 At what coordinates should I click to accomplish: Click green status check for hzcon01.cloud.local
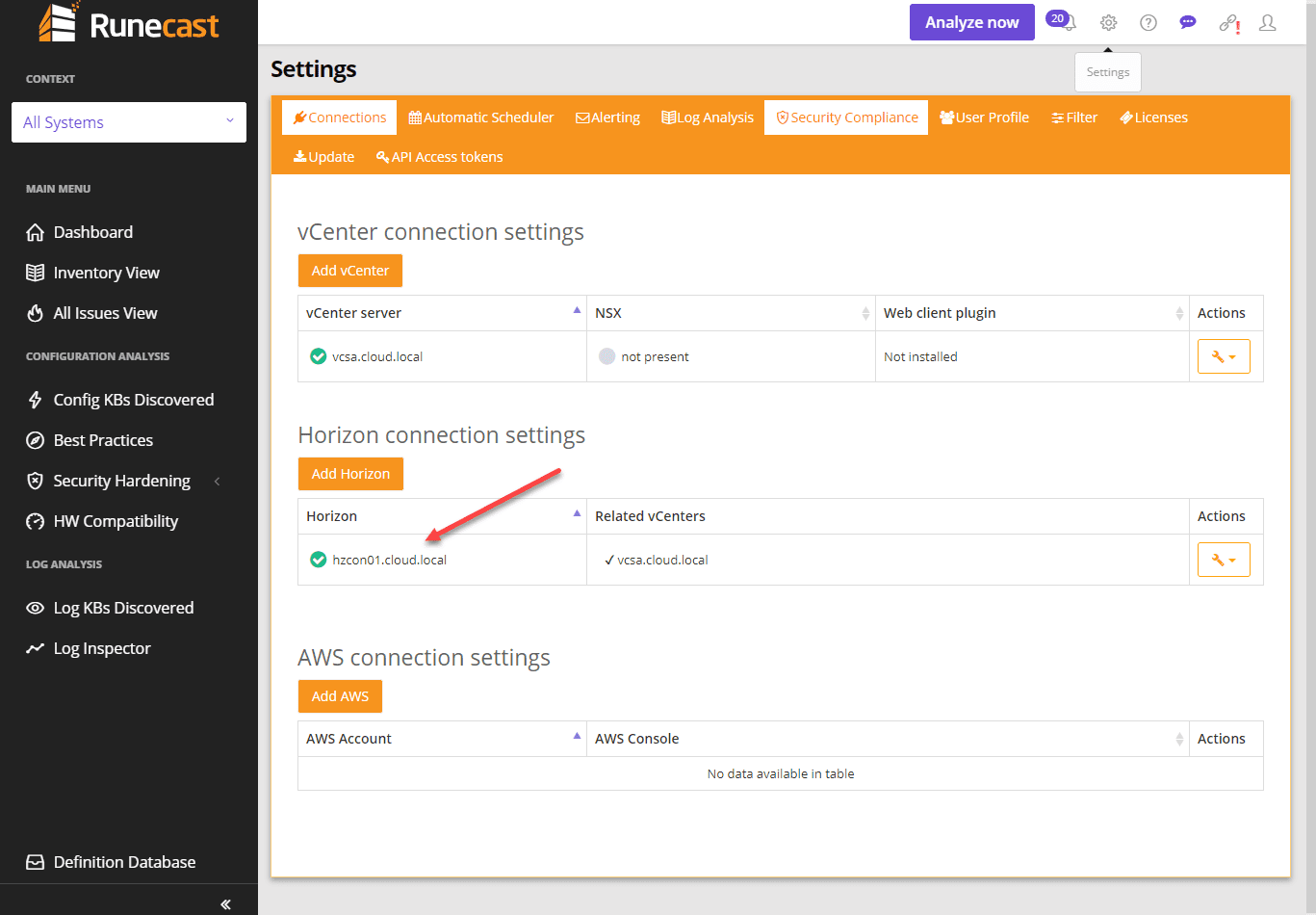pyautogui.click(x=319, y=560)
